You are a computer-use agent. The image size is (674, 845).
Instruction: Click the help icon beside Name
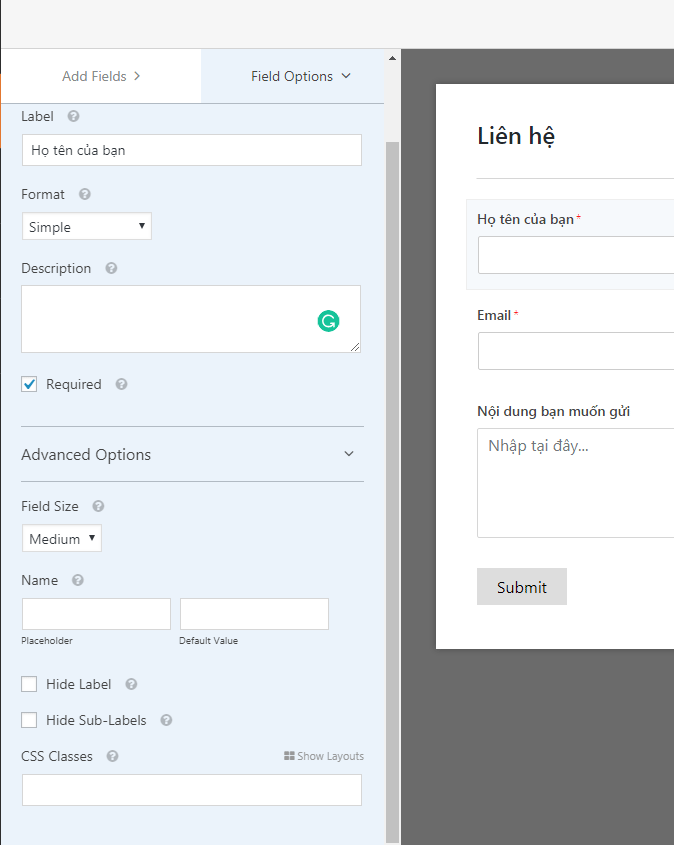pos(78,581)
